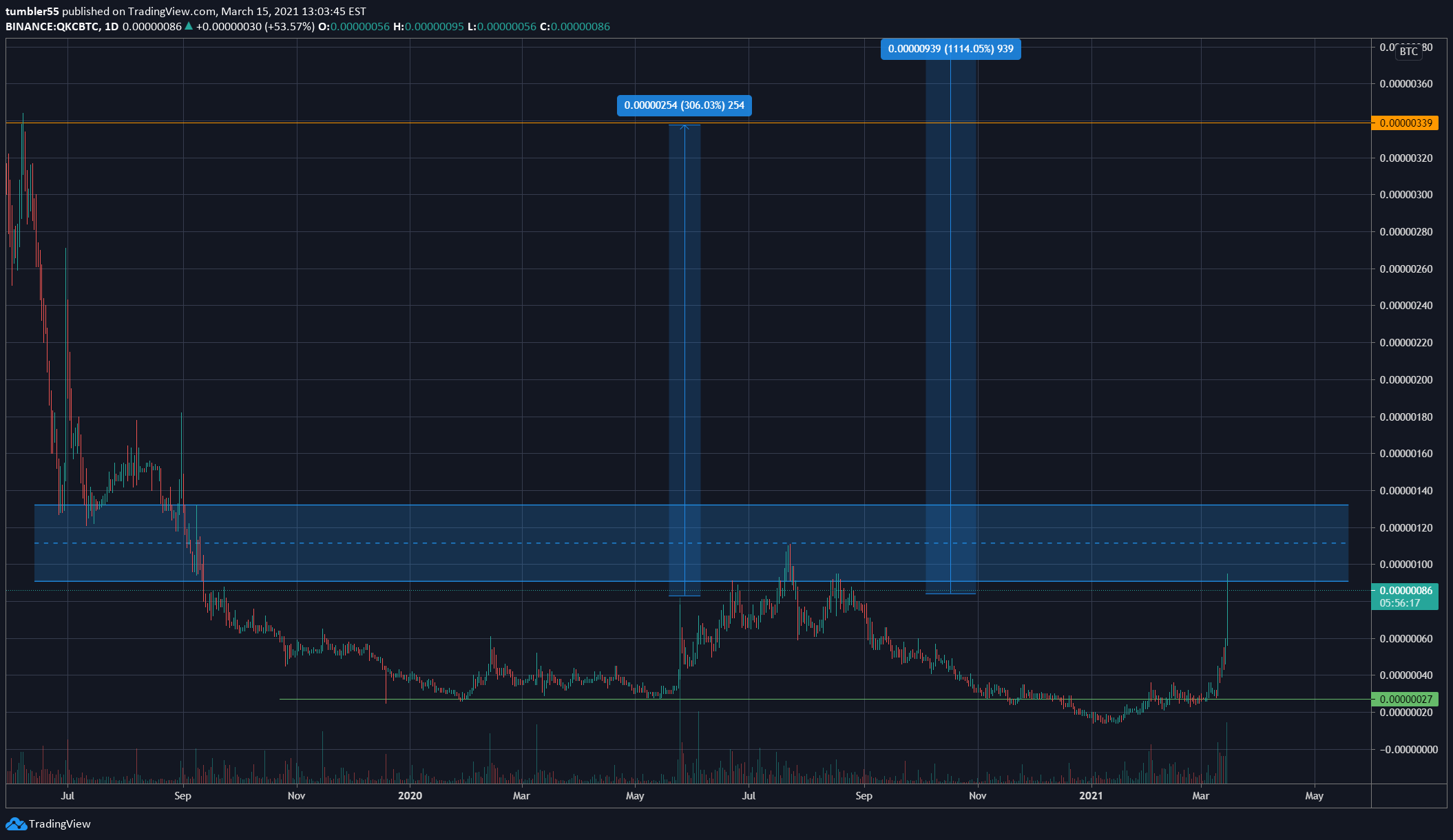Click the BINANCE:QKCBTC symbol title

coord(51,27)
